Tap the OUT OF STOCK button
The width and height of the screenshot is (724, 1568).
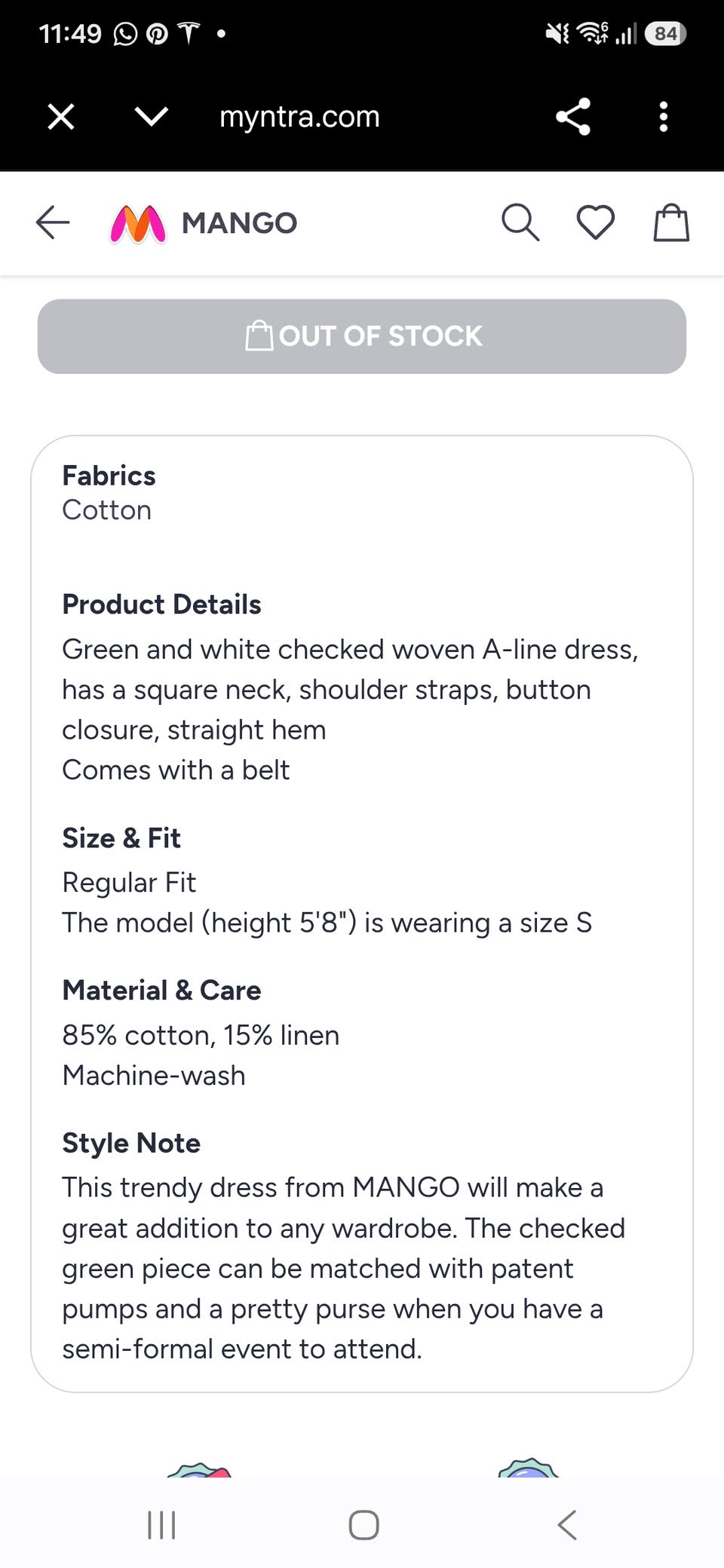362,336
